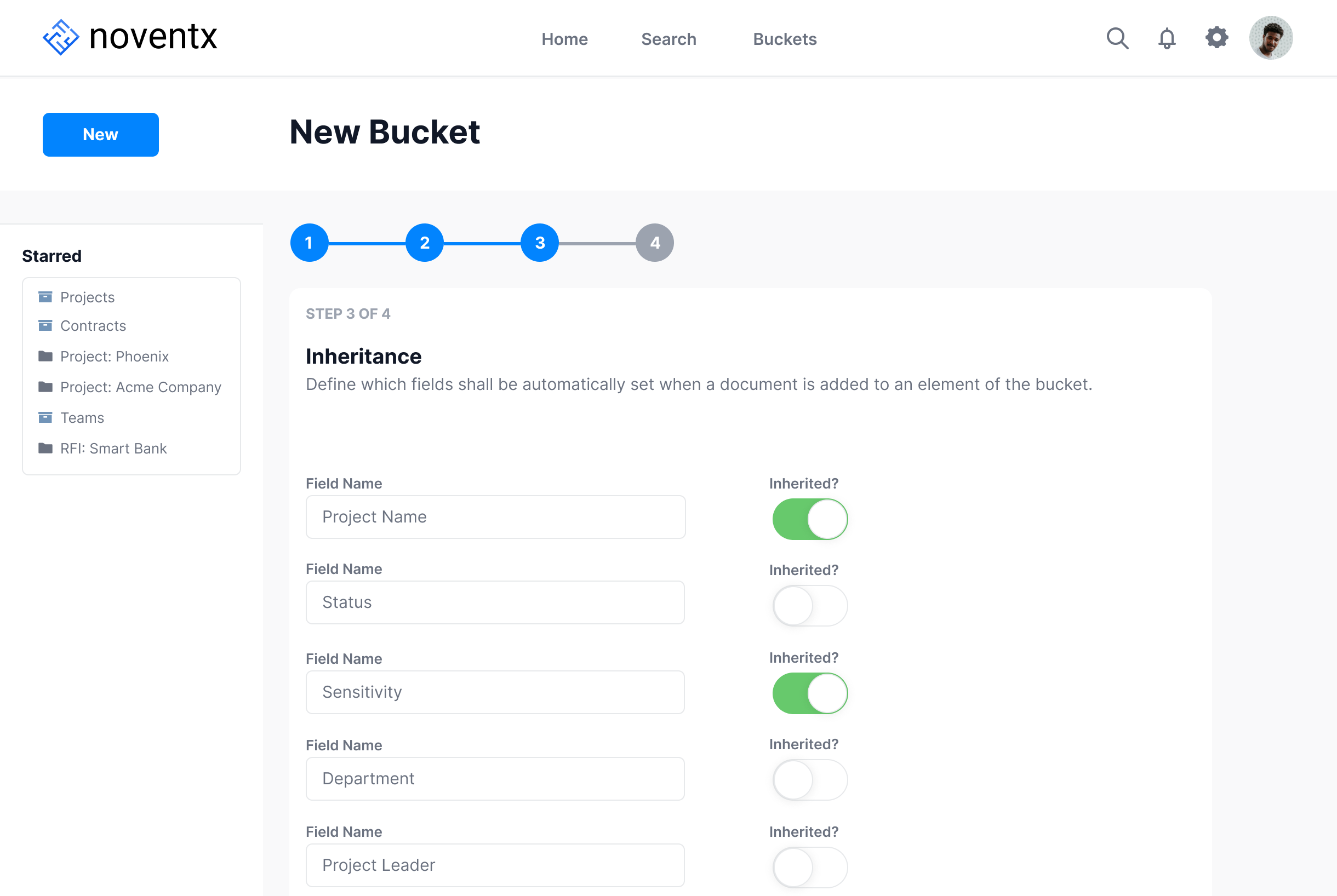Image resolution: width=1337 pixels, height=896 pixels.
Task: Focus the Department field input
Action: pos(495,779)
